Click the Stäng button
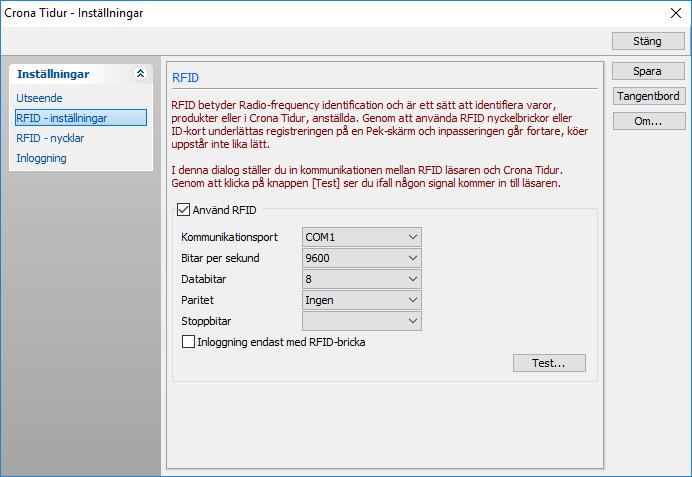Screen dimensions: 692x477 [648, 41]
